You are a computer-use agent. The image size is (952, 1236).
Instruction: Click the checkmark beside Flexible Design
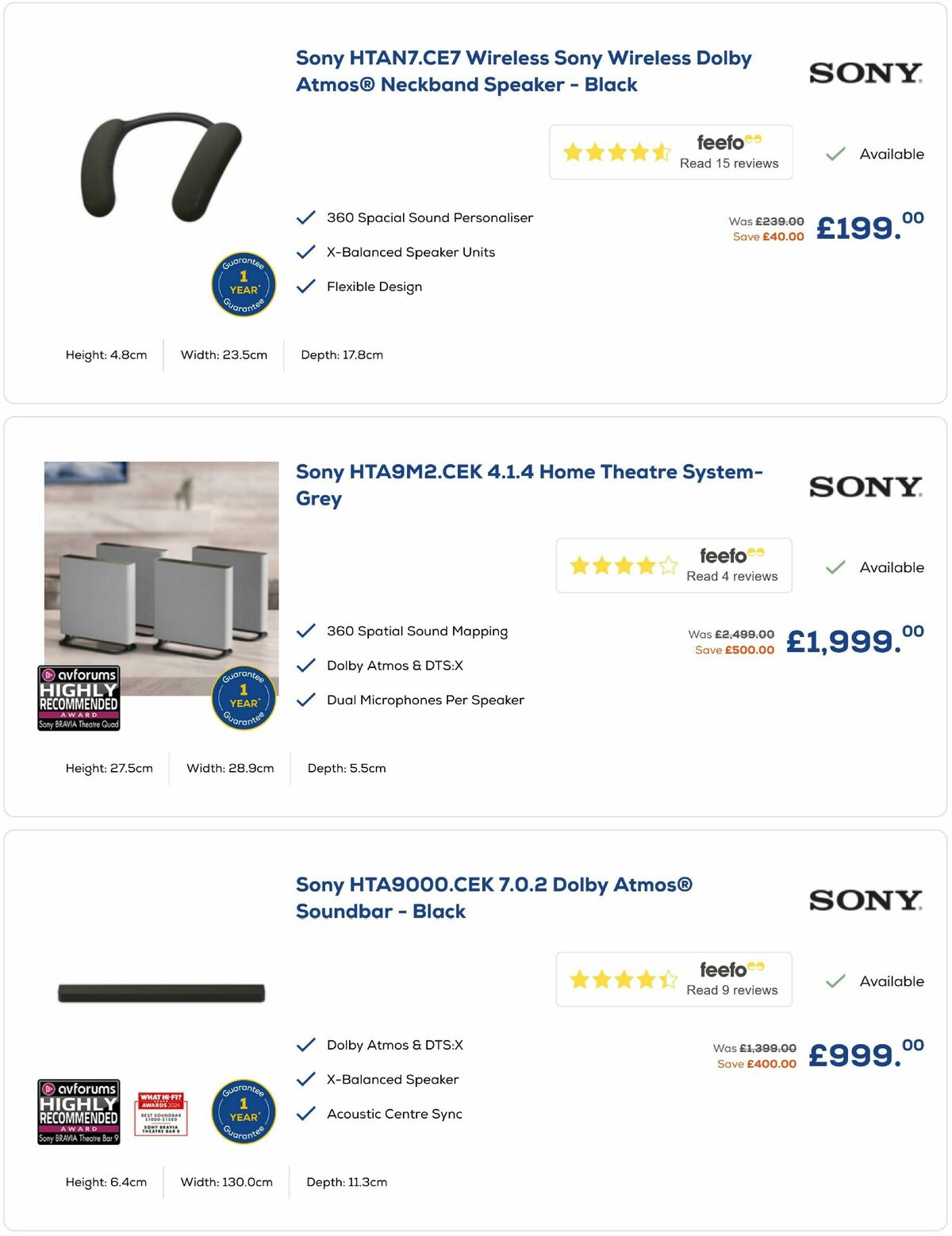pyautogui.click(x=305, y=286)
